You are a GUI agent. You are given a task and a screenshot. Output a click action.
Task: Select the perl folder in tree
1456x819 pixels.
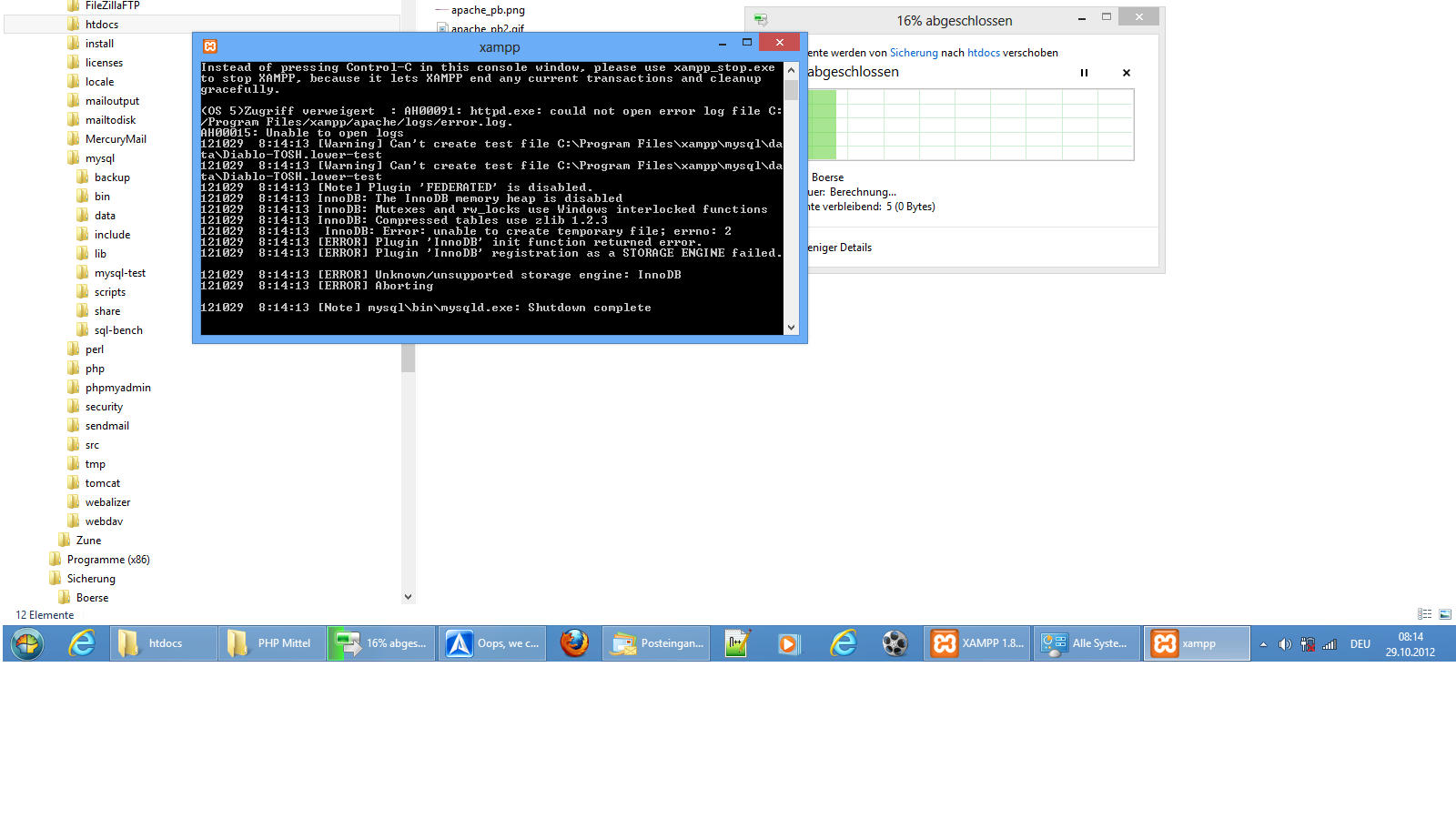point(95,349)
